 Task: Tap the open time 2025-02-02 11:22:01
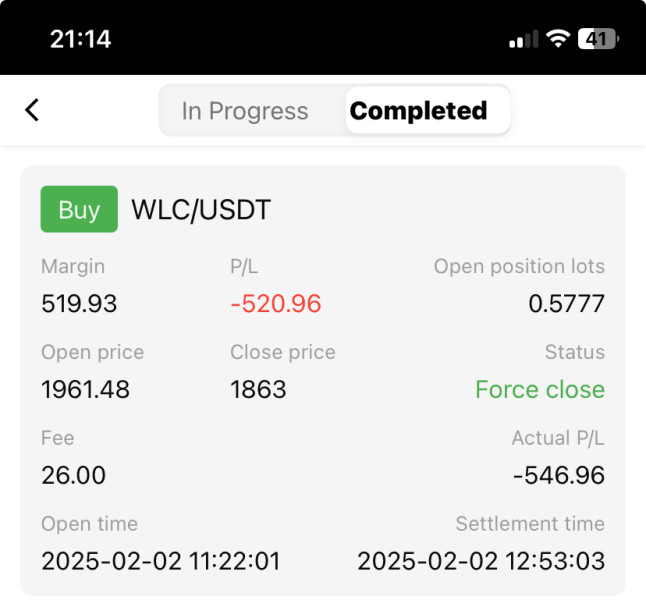pos(160,561)
